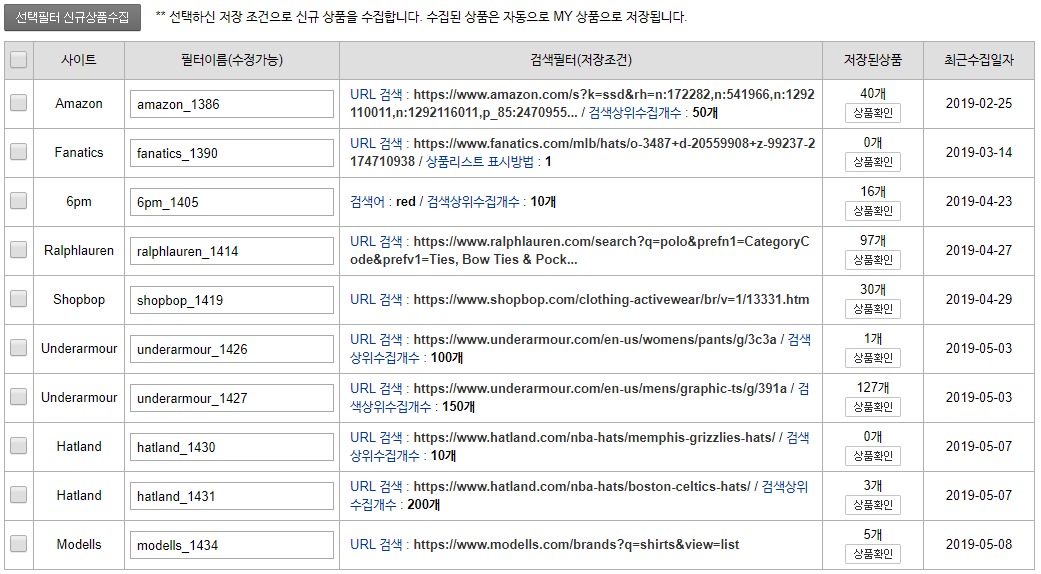Screen dimensions: 1041x574
Task: Open the 6pm 검색어 red filter
Action: coord(453,202)
